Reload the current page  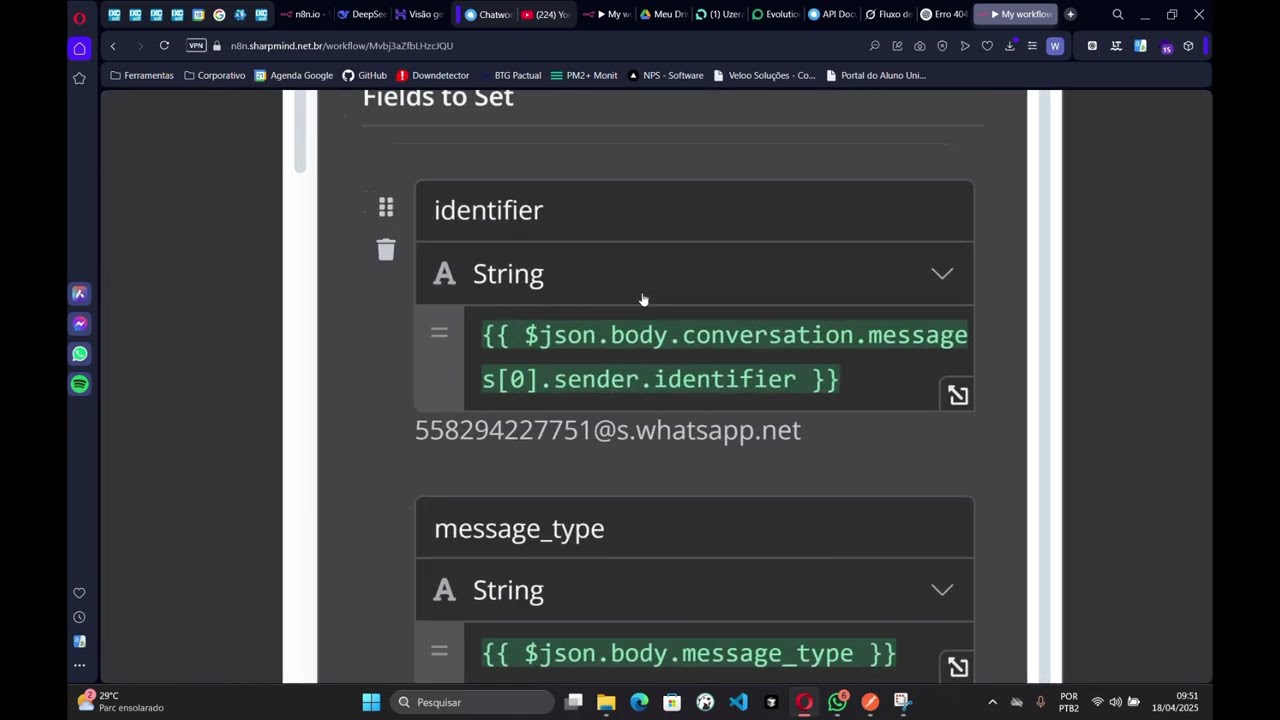[x=164, y=46]
